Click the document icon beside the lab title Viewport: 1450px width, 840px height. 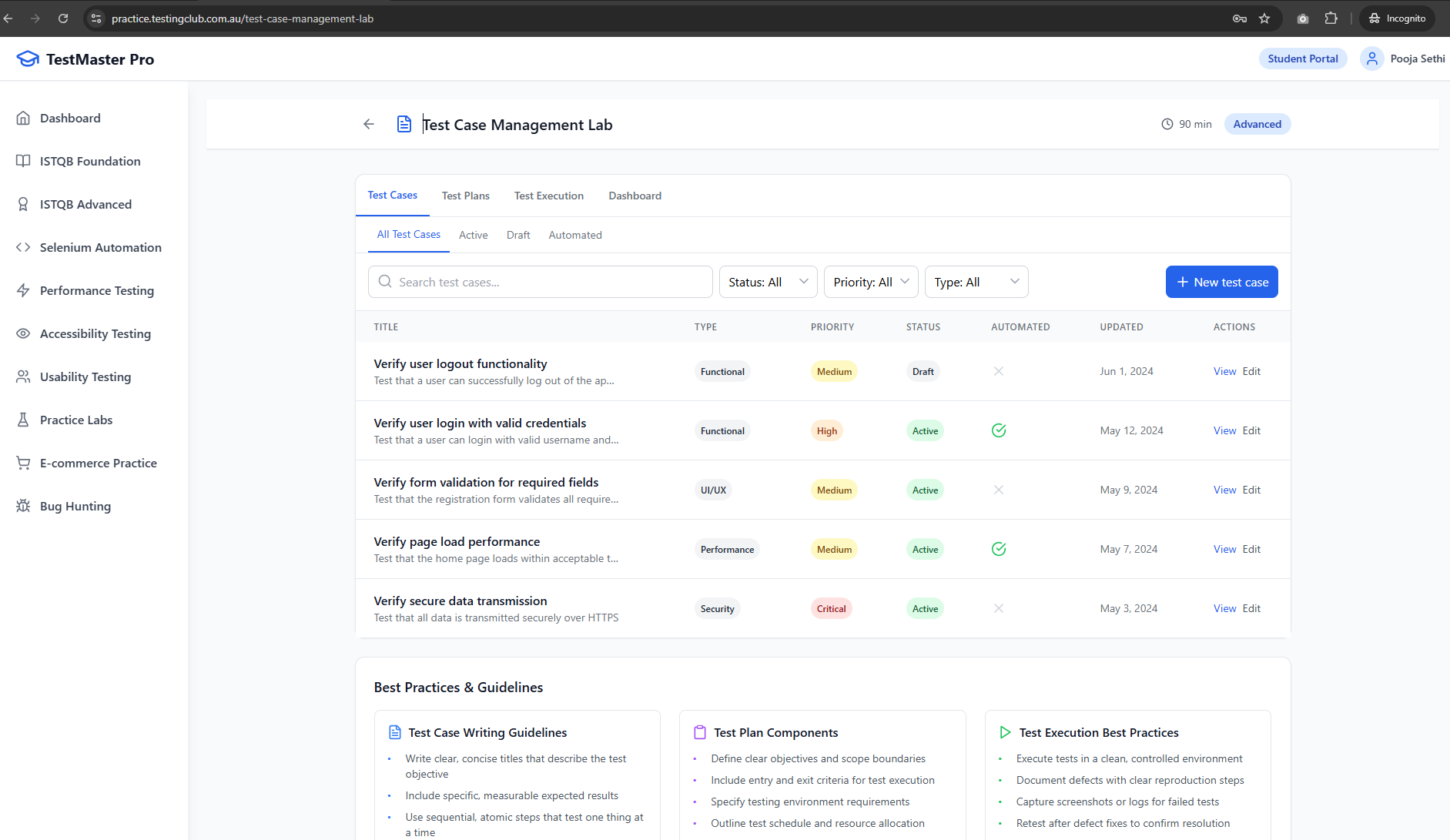click(x=404, y=124)
